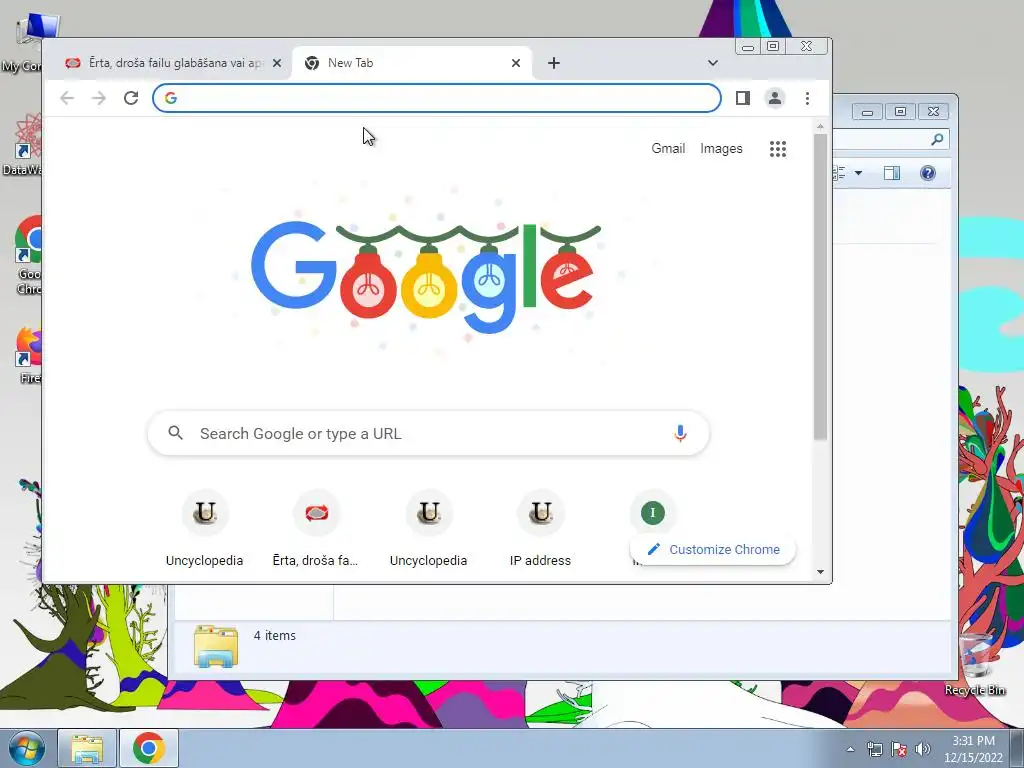Click the Explorer window search magnifier

937,139
